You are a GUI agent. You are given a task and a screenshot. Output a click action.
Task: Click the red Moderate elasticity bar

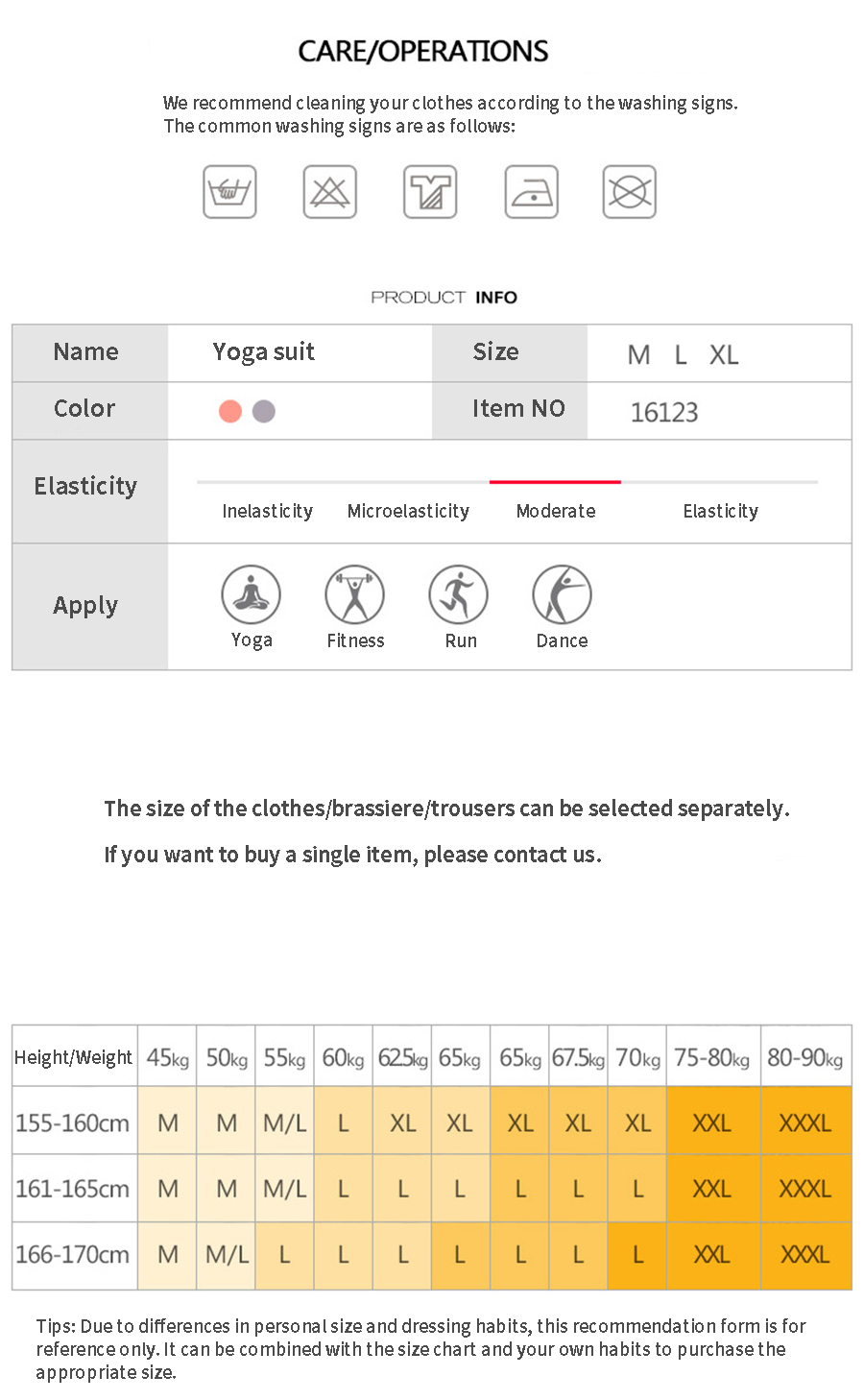click(555, 481)
